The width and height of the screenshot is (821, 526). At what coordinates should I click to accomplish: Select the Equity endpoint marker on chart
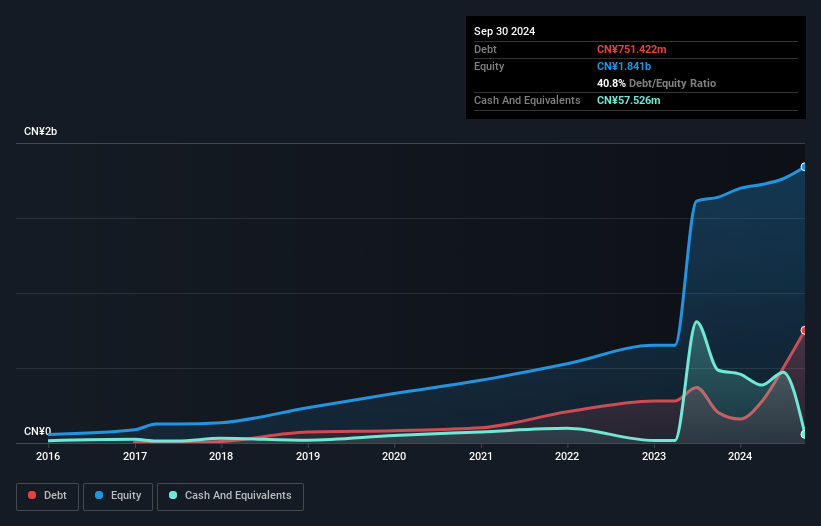[x=804, y=167]
